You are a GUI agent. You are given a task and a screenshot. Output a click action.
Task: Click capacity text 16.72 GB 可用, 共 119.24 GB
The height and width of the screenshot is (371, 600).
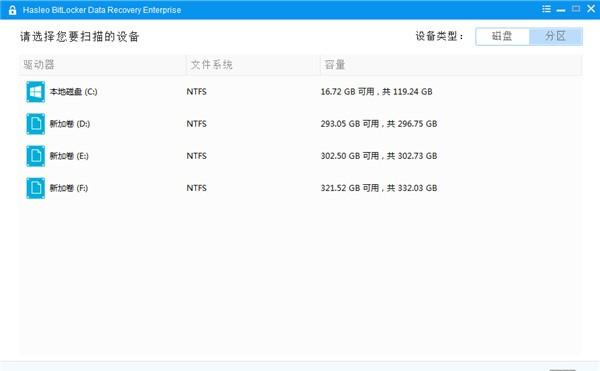pyautogui.click(x=377, y=92)
